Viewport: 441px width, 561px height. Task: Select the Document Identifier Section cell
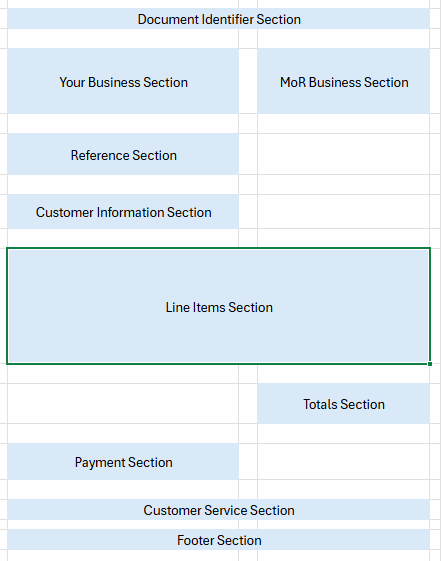coord(218,19)
